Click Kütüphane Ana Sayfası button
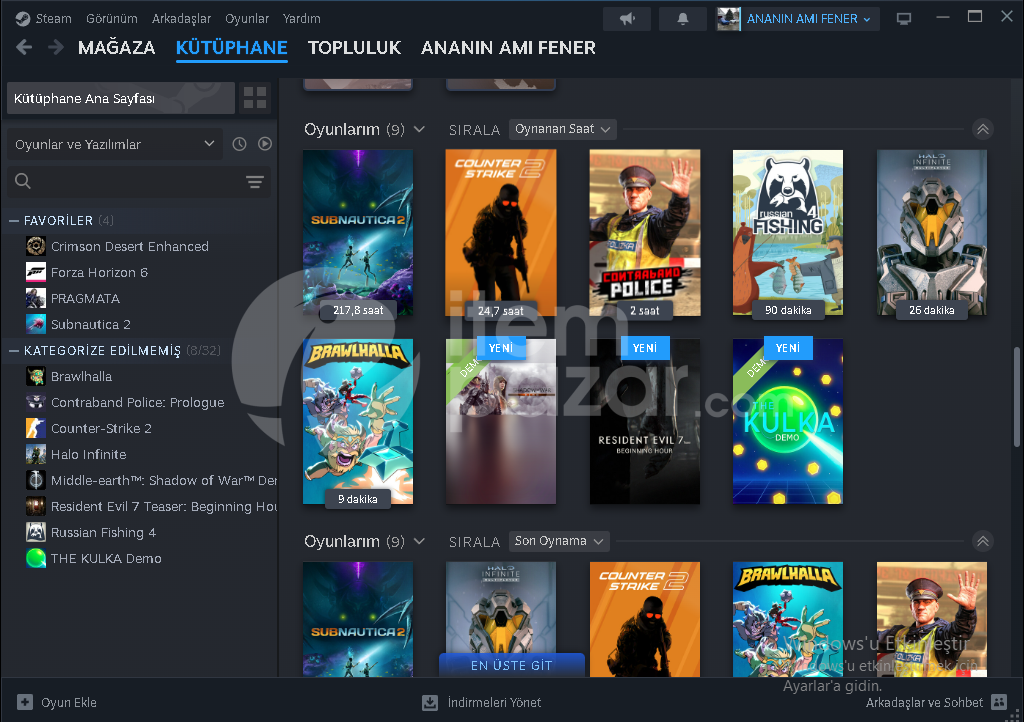The width and height of the screenshot is (1024, 722). coord(121,98)
